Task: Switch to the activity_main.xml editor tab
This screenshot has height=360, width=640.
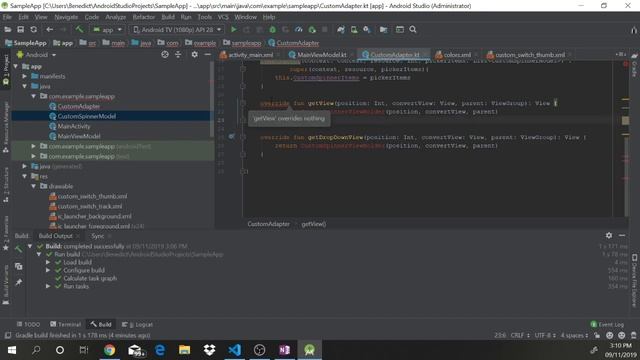Action: pos(250,55)
